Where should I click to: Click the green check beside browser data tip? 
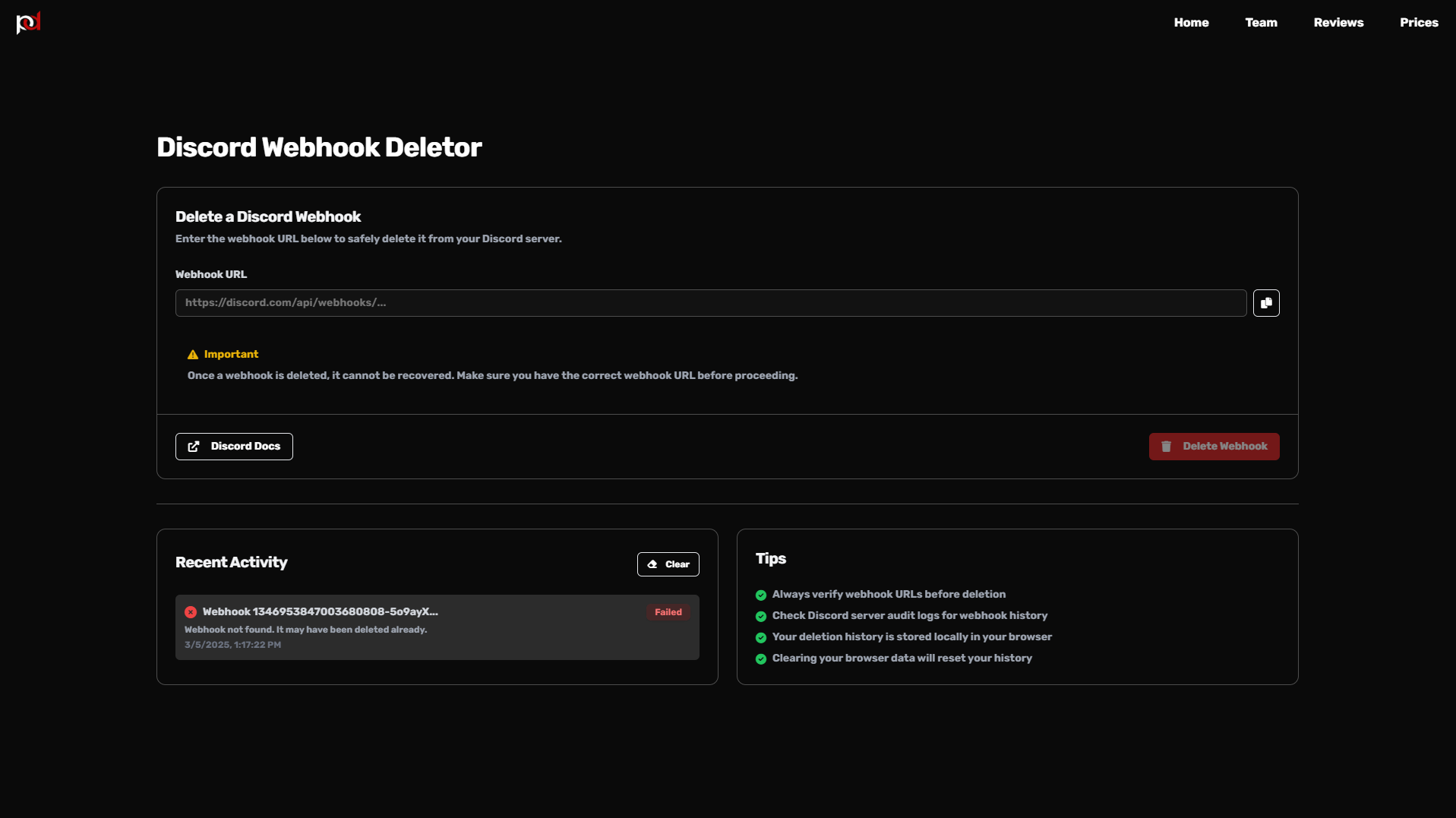coord(761,659)
